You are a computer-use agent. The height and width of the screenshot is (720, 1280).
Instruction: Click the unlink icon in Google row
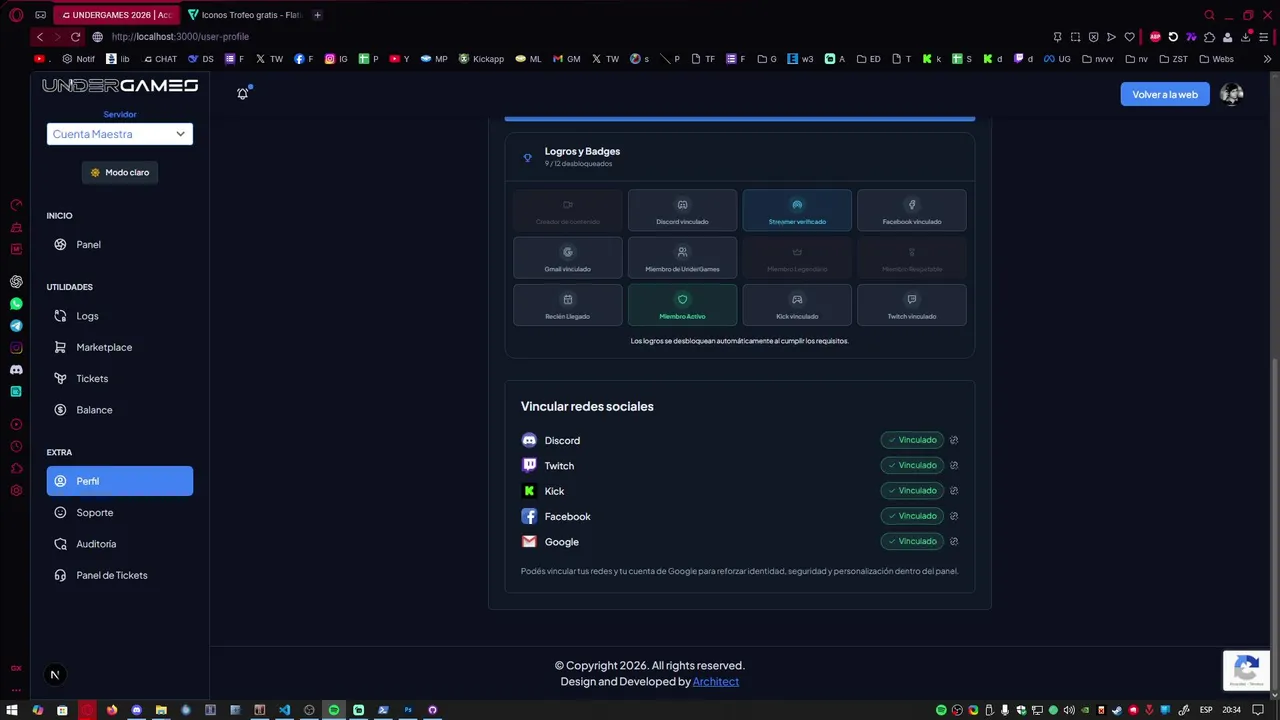click(954, 541)
